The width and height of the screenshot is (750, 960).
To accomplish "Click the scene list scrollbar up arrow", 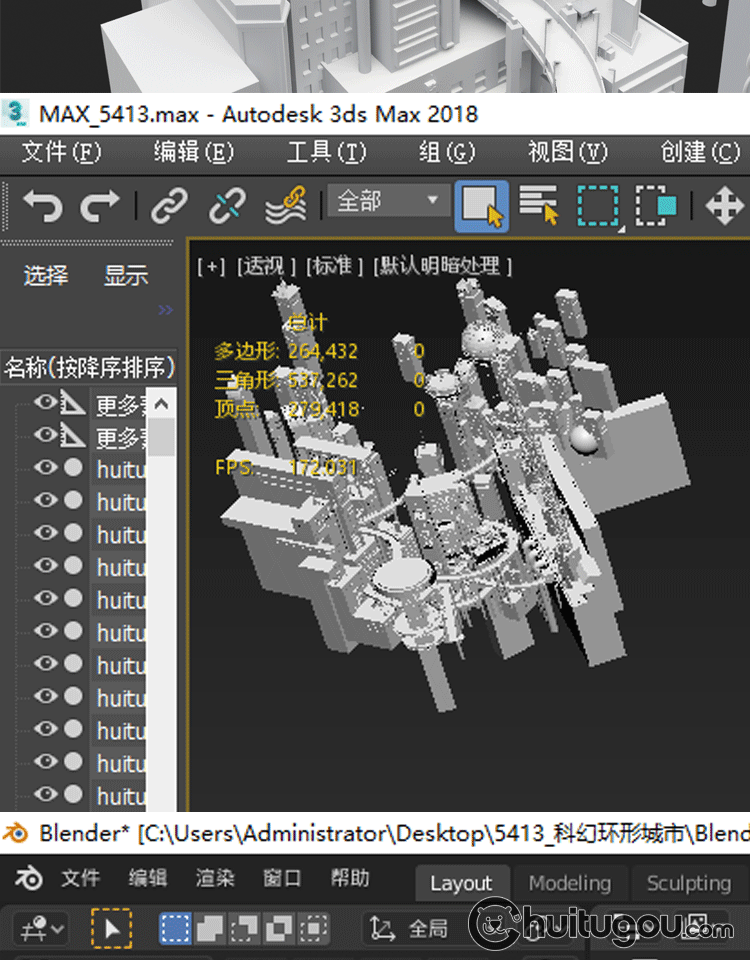I will coord(161,403).
